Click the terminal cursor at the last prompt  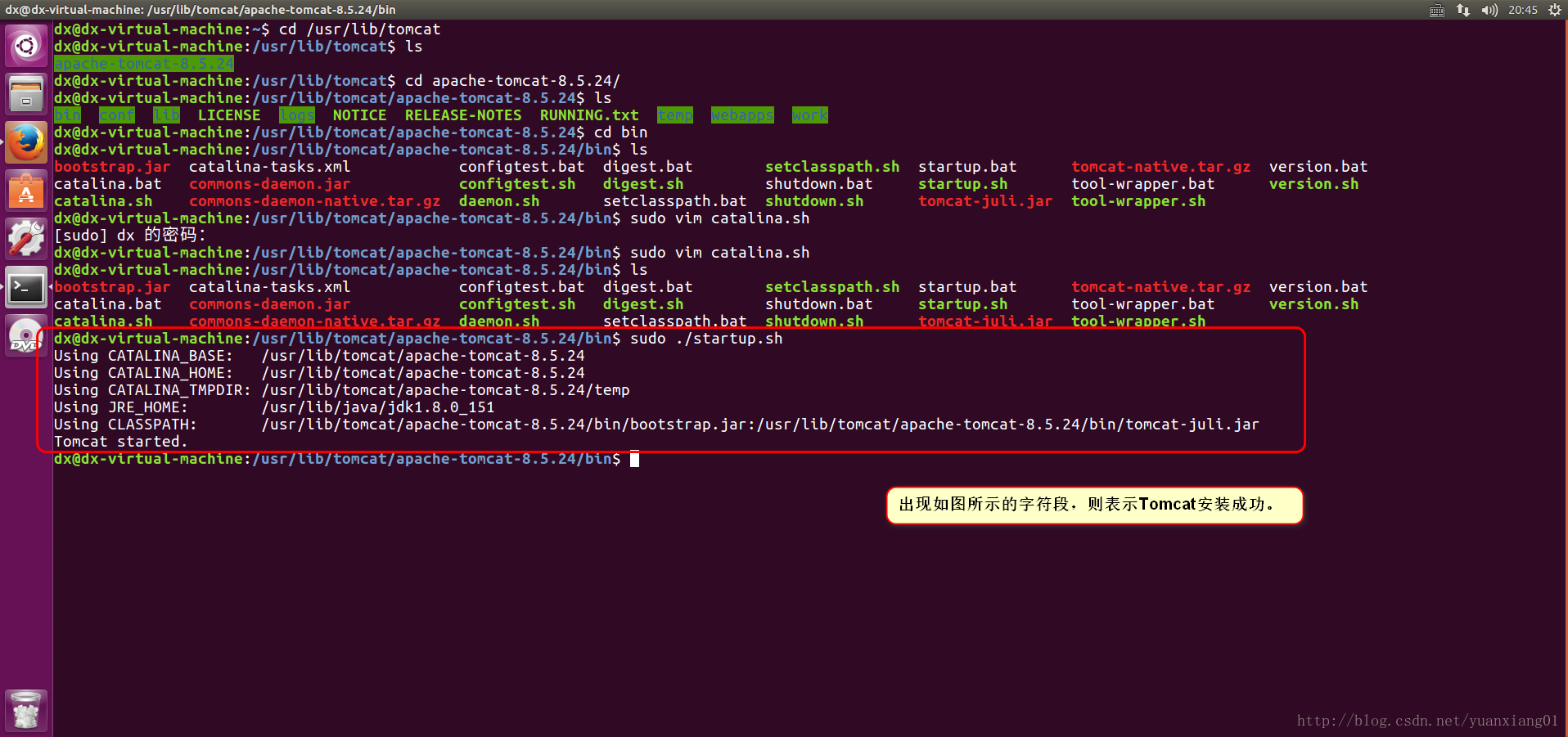(634, 459)
